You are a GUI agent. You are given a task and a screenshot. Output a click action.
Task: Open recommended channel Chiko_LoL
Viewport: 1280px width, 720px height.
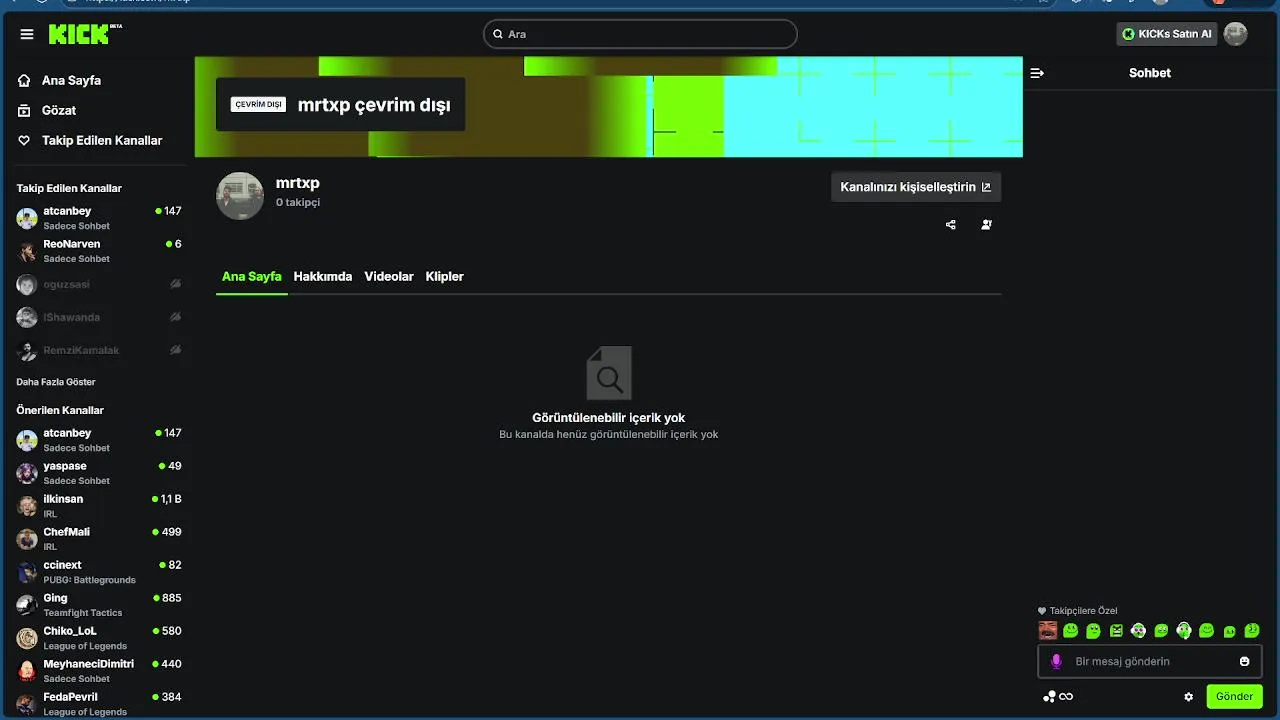99,638
